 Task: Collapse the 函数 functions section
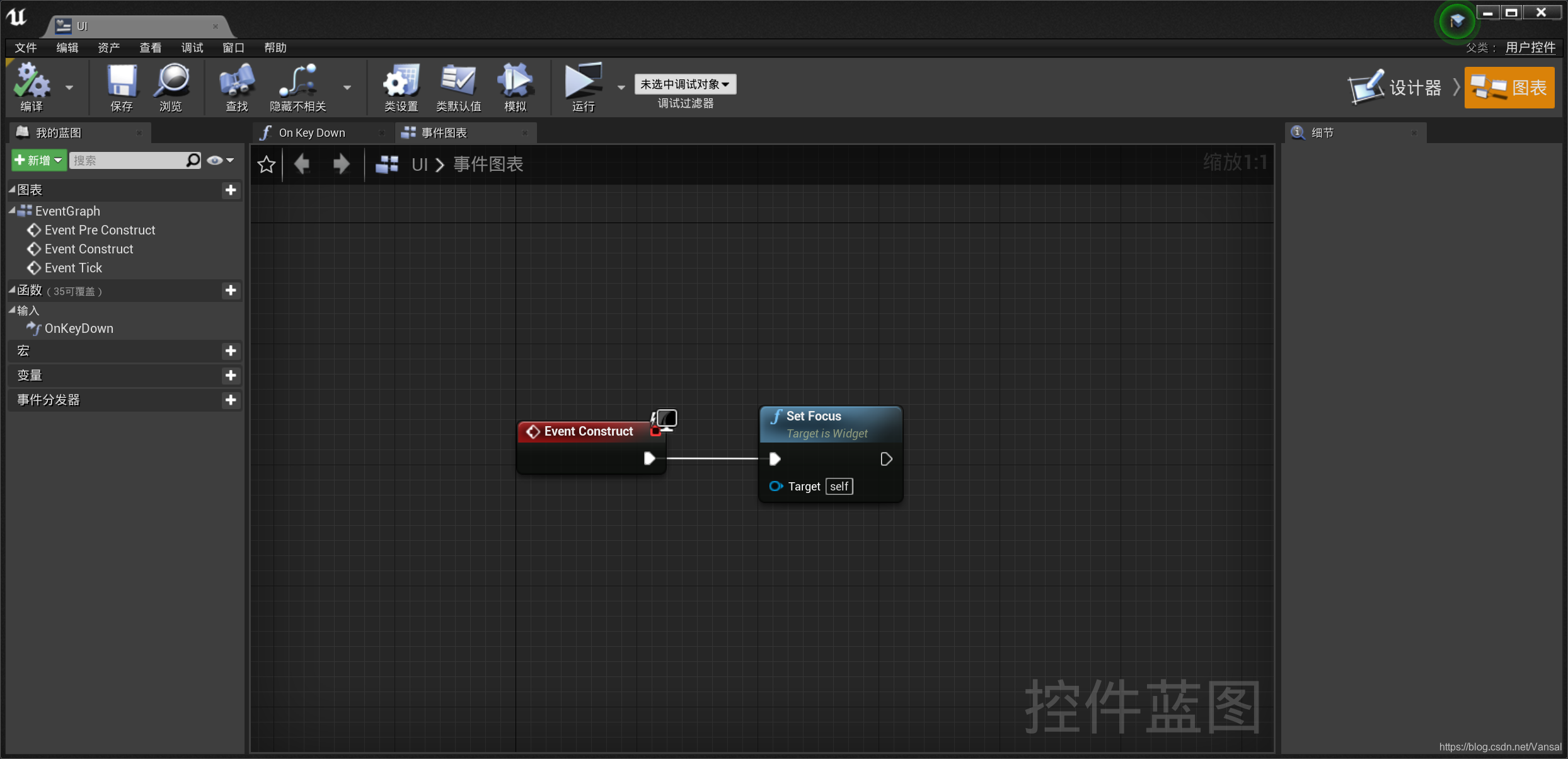(12, 290)
